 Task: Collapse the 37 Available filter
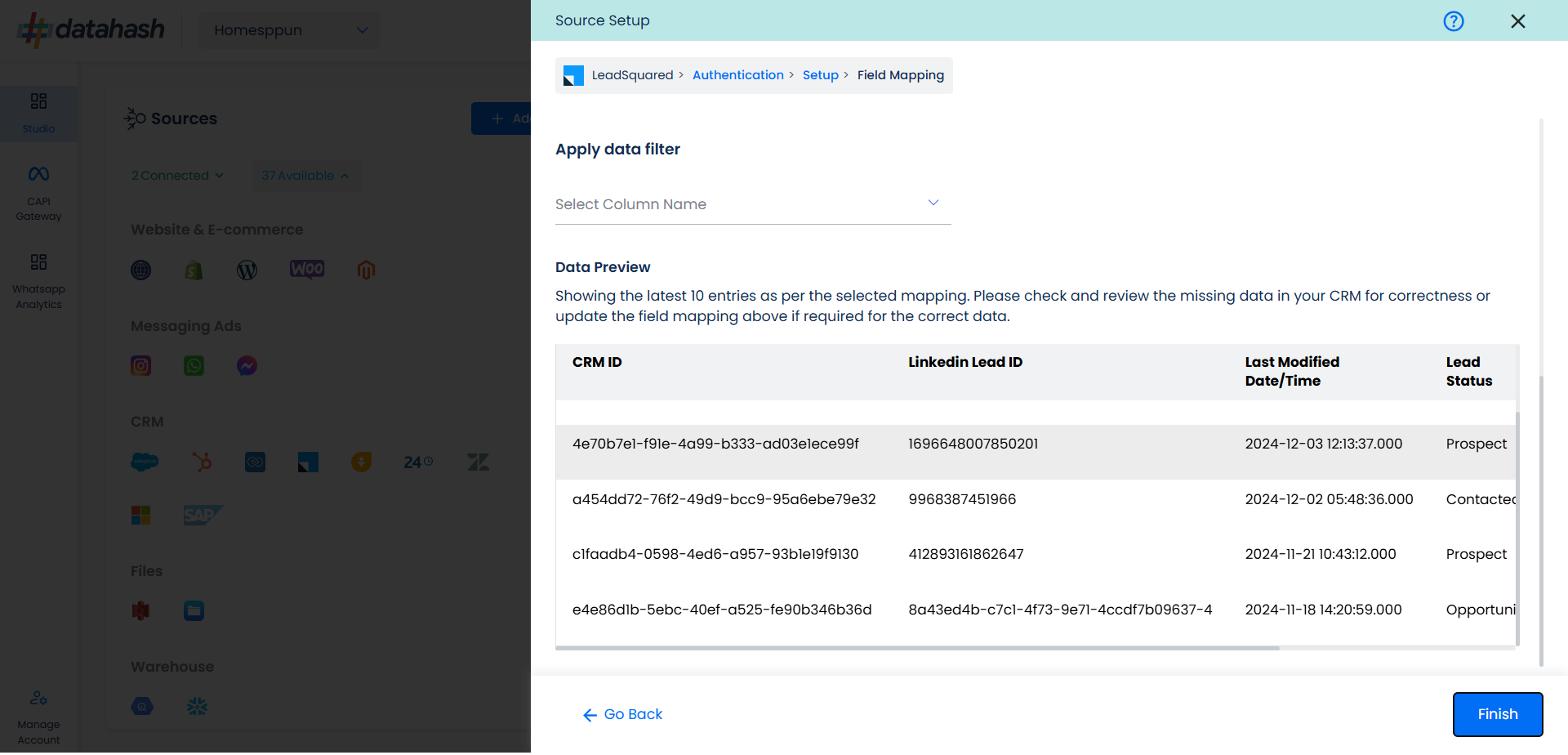[305, 176]
